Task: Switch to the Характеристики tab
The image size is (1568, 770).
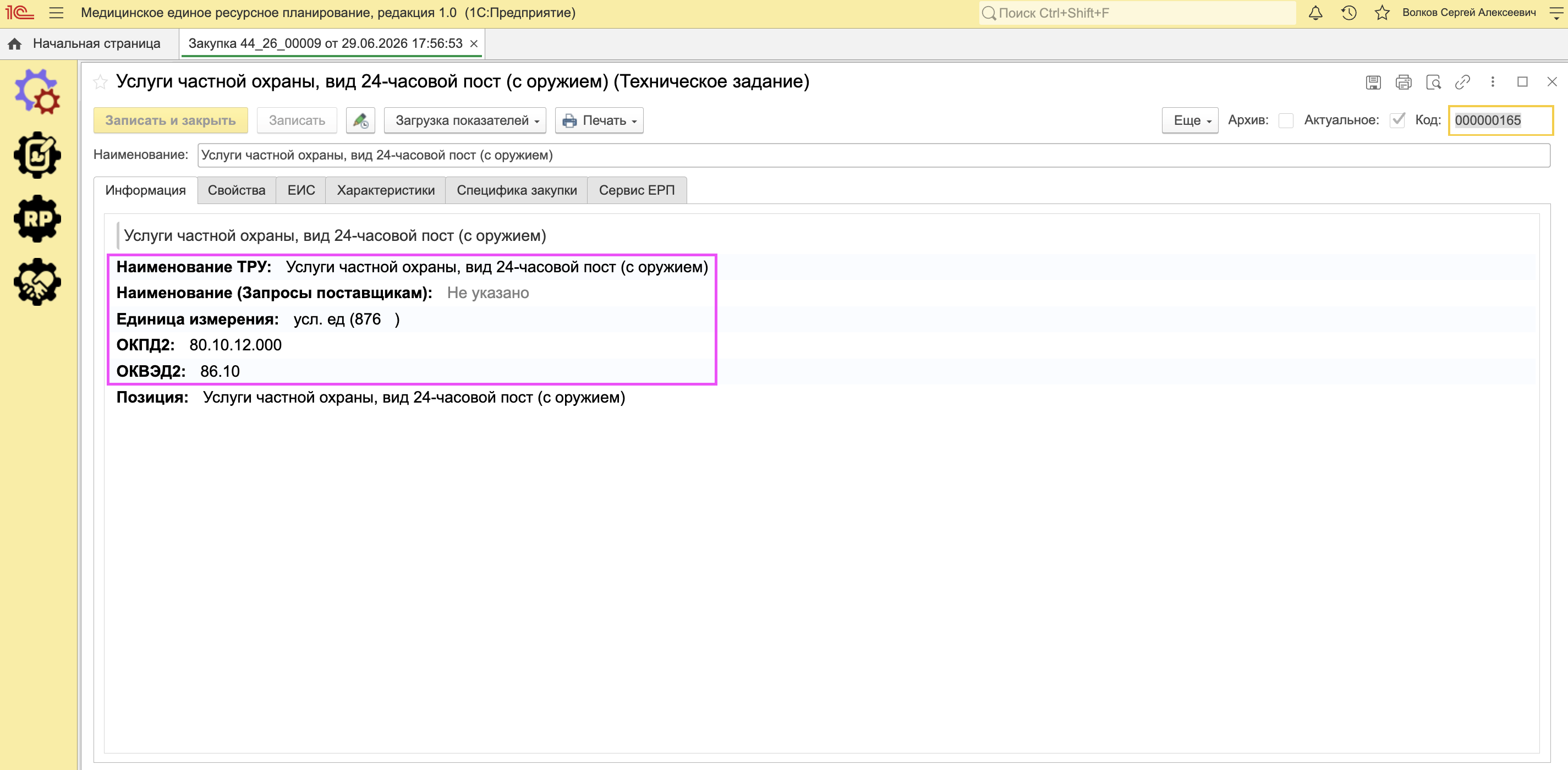Action: point(386,190)
